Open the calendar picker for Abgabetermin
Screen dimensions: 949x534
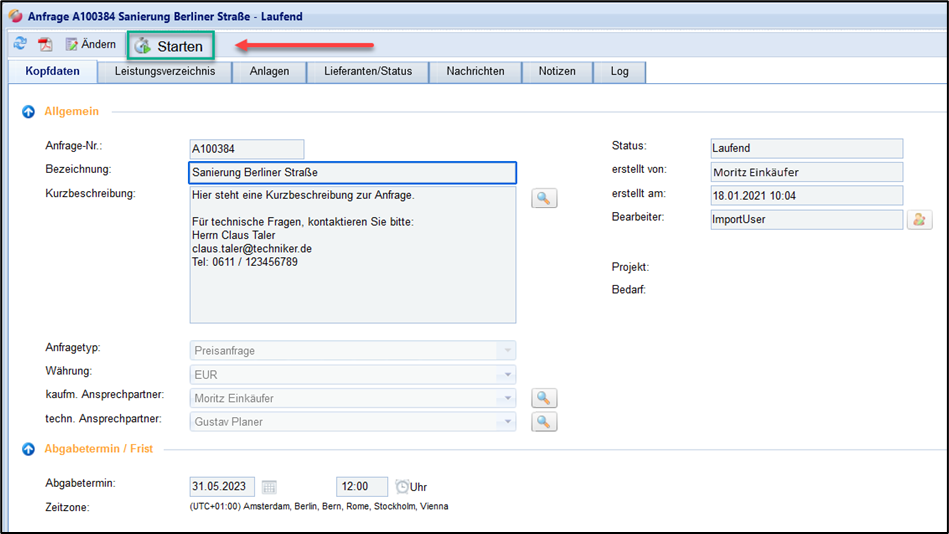269,487
